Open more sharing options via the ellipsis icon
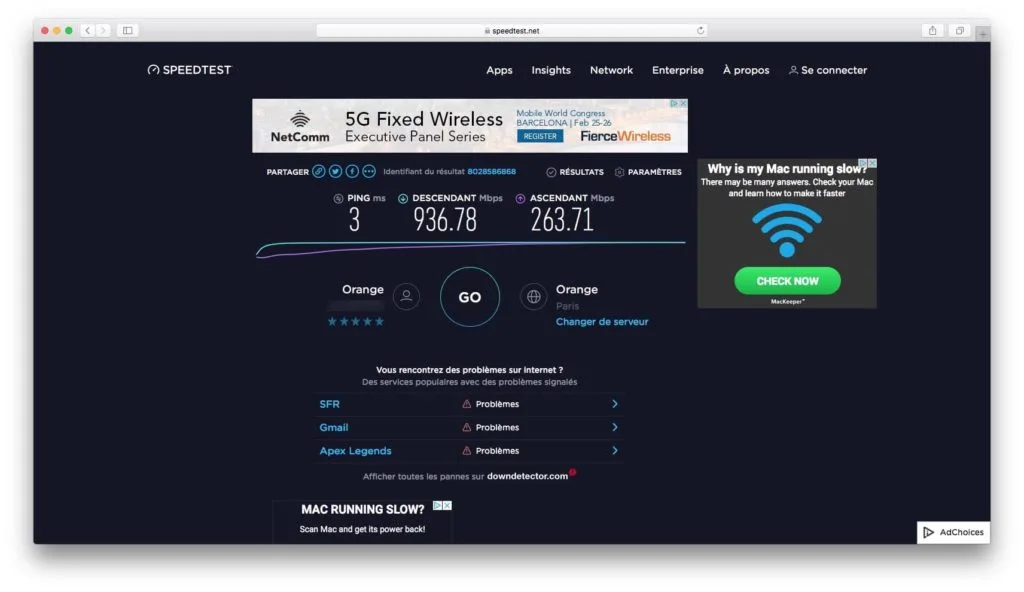The image size is (1024, 592). pyautogui.click(x=370, y=172)
